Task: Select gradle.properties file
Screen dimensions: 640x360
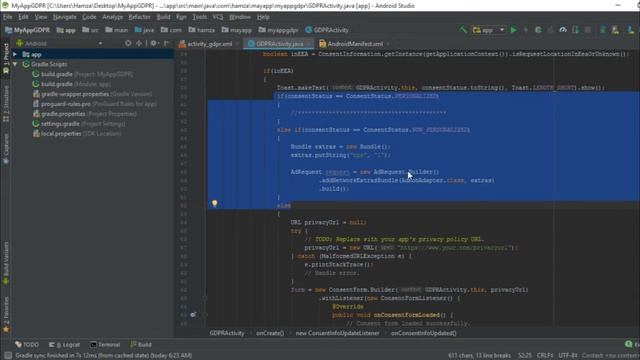Action: 84,114
